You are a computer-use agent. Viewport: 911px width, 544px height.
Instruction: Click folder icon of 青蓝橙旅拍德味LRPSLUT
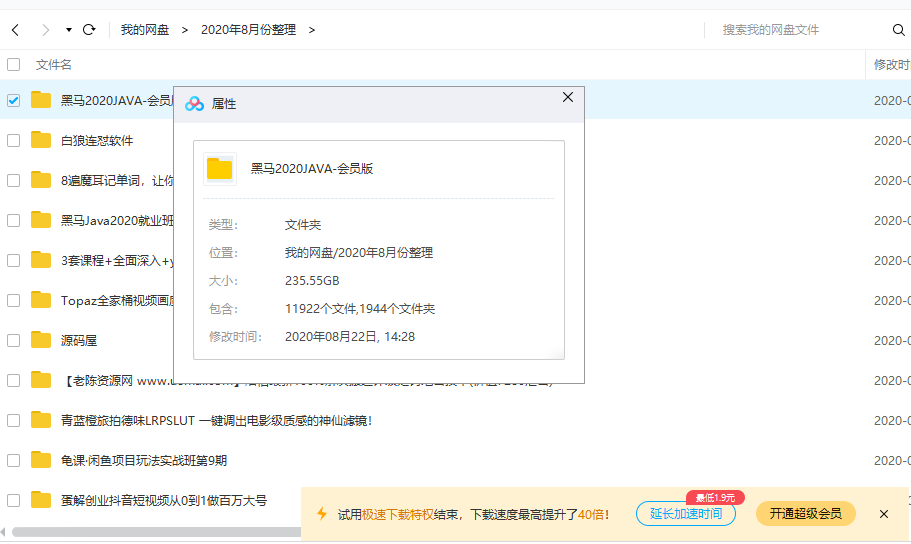(x=41, y=420)
